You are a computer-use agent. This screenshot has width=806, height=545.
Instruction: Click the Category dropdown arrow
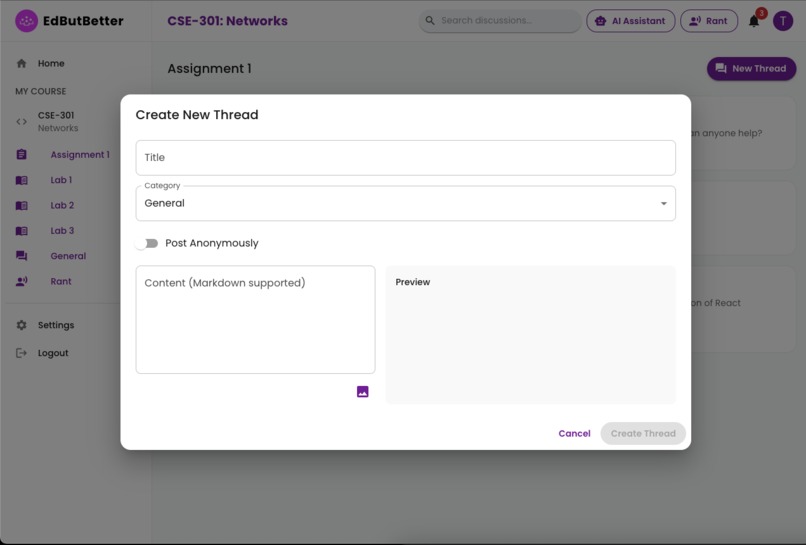[x=664, y=204]
